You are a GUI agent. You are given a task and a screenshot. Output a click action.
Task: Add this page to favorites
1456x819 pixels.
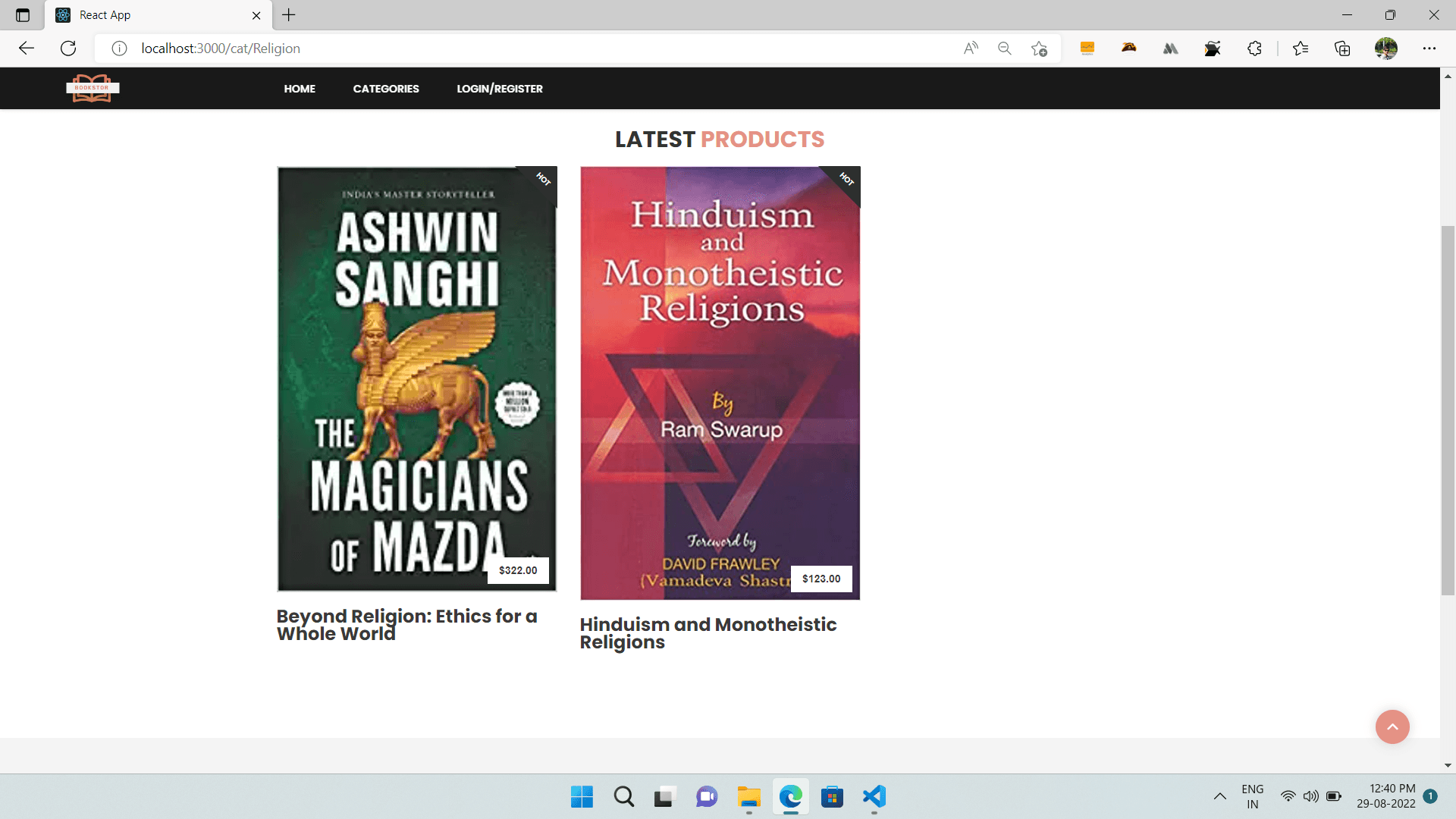[1039, 49]
